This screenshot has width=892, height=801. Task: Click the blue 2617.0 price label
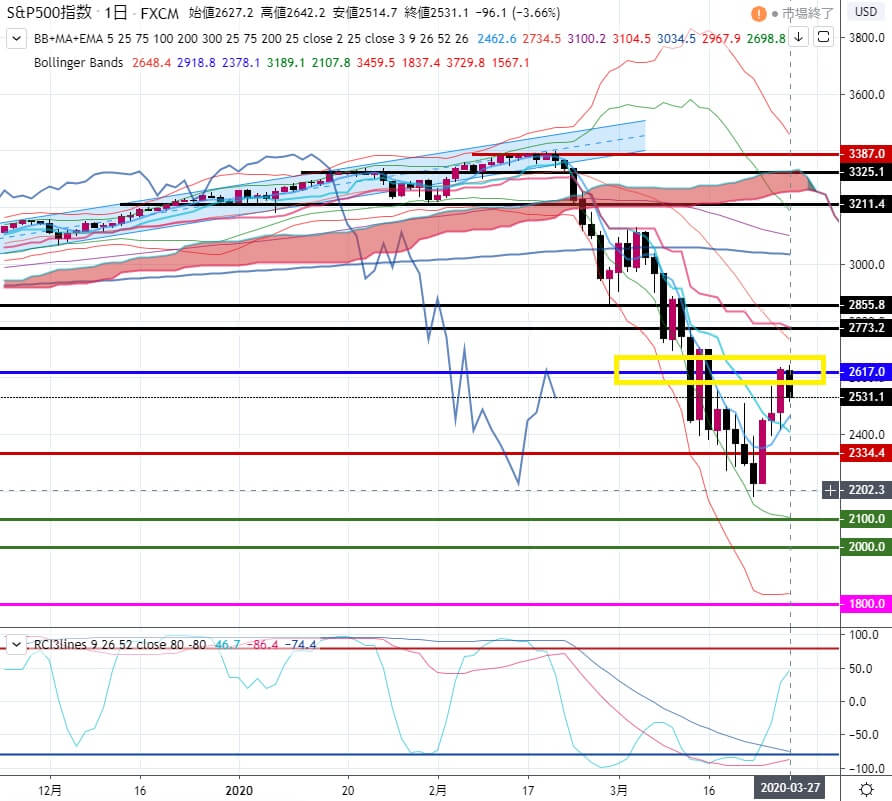click(x=866, y=372)
